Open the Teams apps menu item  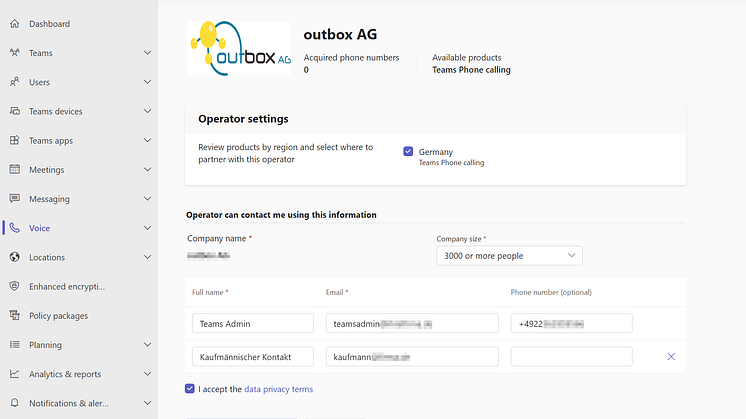click(x=51, y=141)
